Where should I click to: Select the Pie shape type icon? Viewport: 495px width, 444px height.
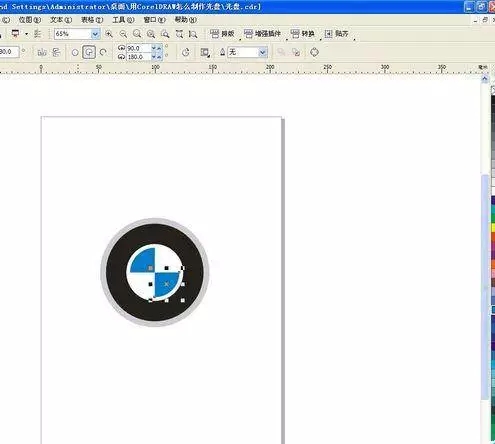89,52
